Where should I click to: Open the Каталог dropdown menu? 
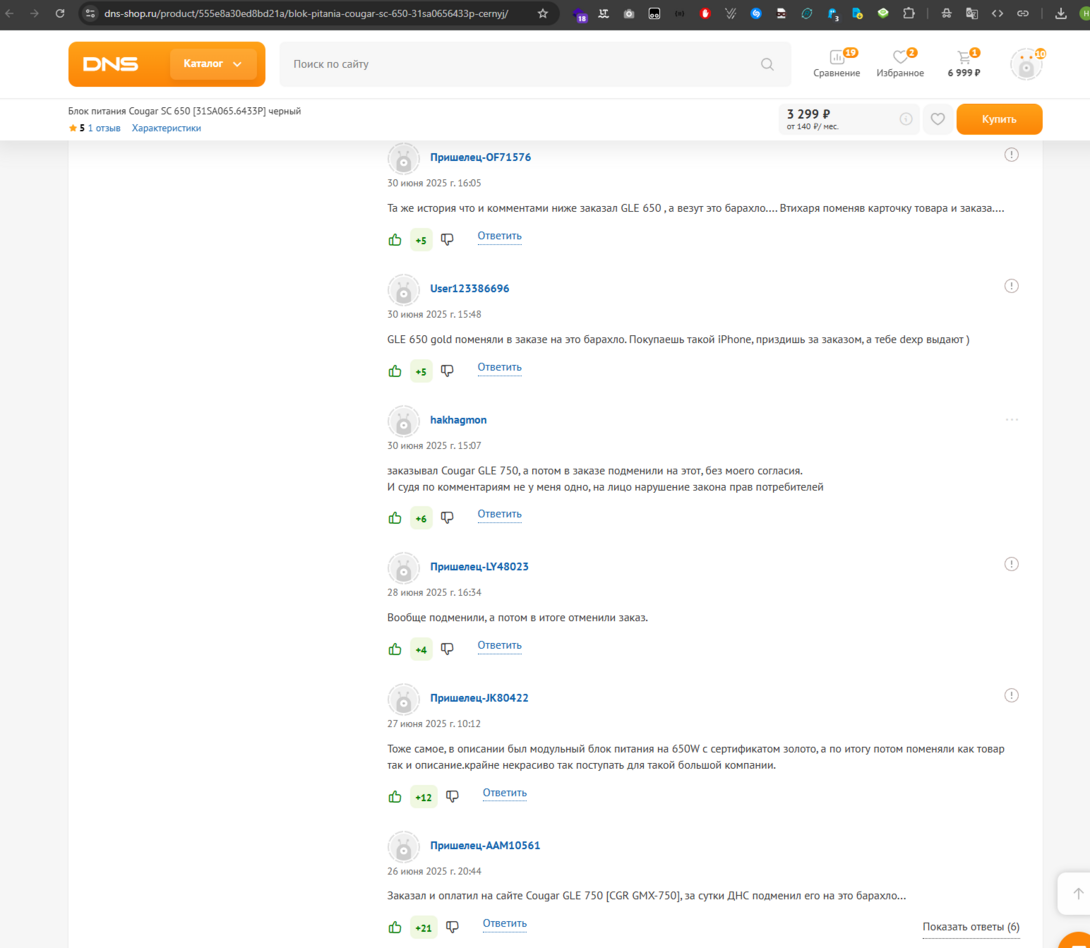212,64
